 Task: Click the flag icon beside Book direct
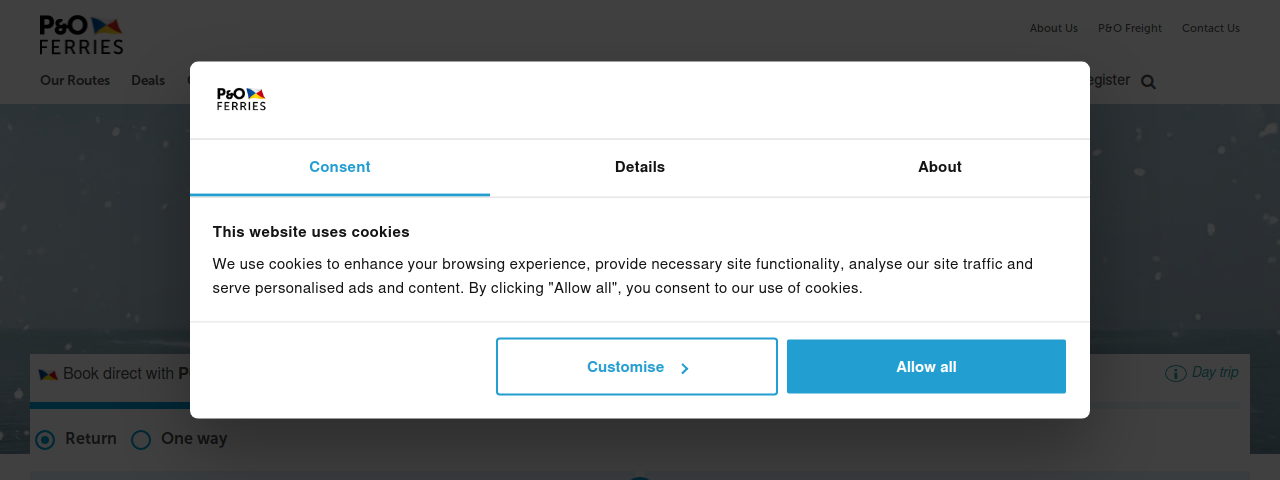pos(48,374)
